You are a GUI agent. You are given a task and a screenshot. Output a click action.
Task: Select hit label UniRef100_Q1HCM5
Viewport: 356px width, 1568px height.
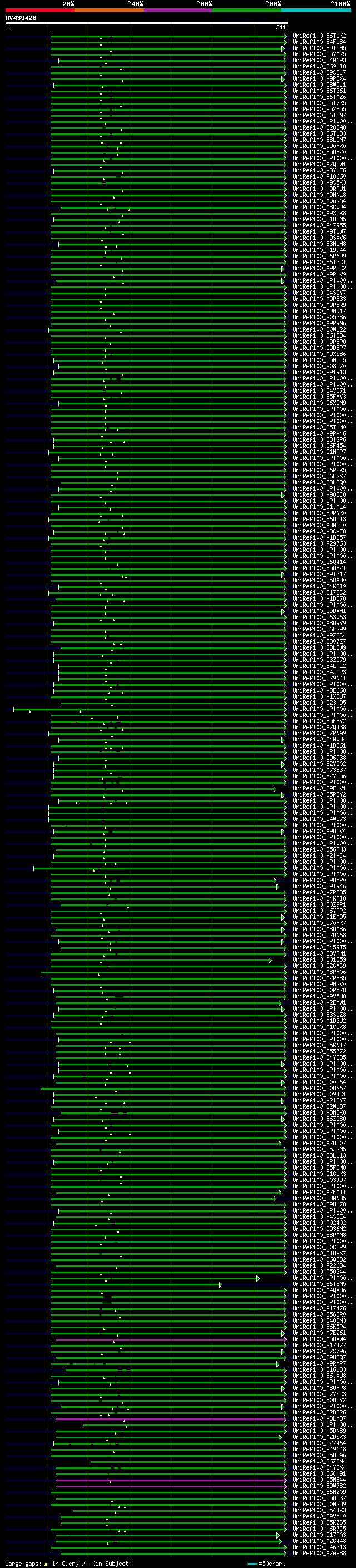coord(319,220)
